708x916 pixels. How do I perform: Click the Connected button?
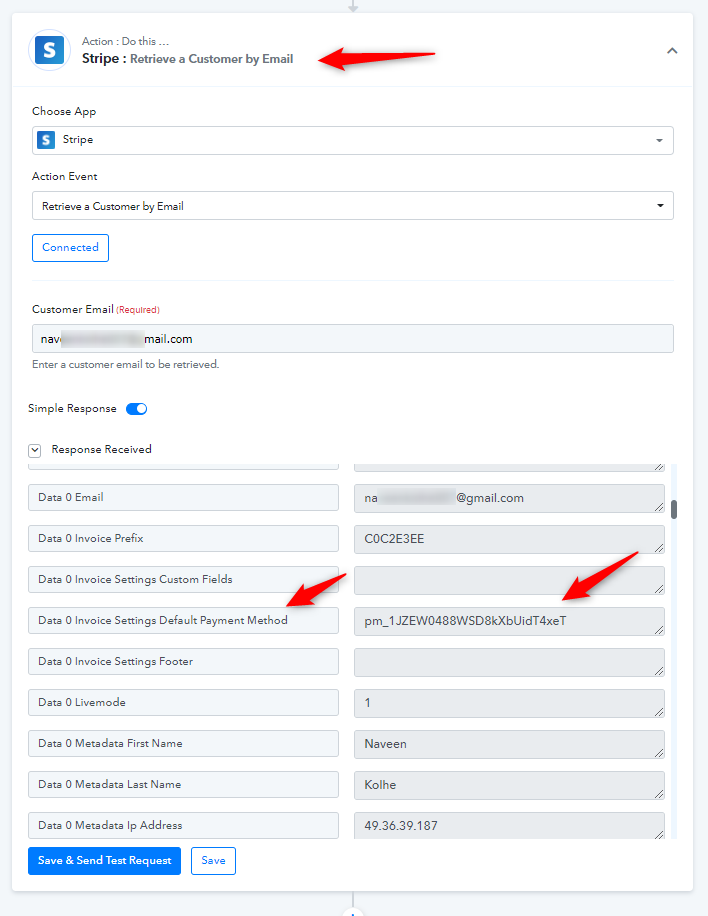click(70, 248)
